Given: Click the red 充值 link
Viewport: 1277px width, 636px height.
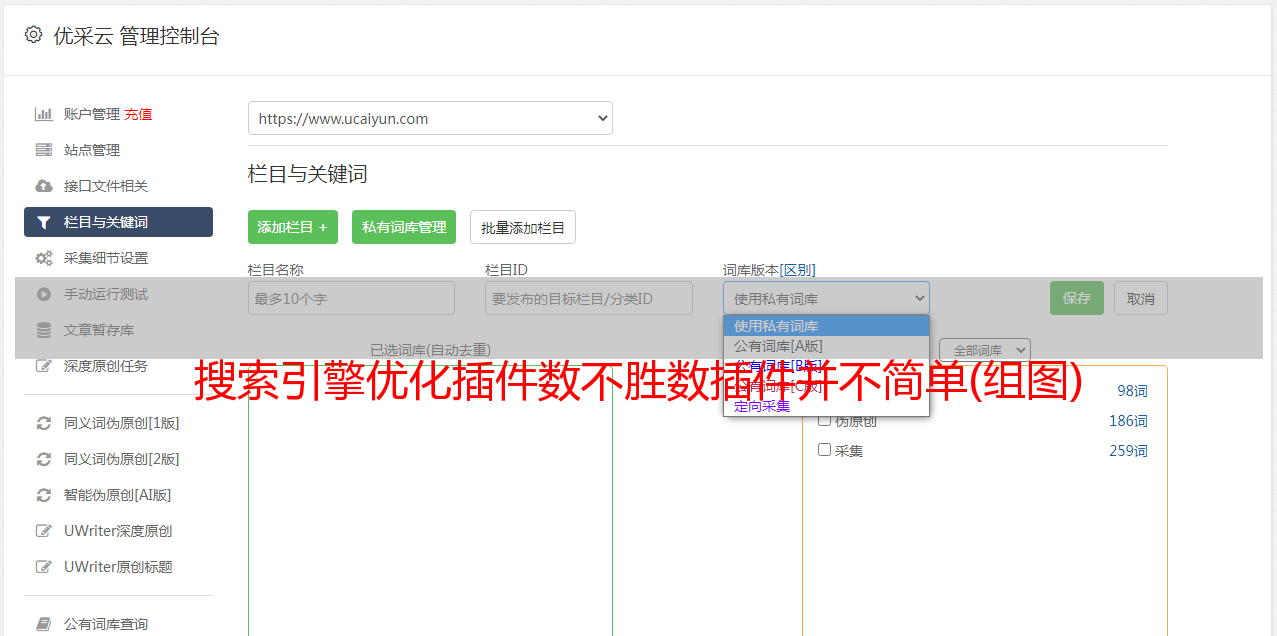Looking at the screenshot, I should tap(138, 114).
